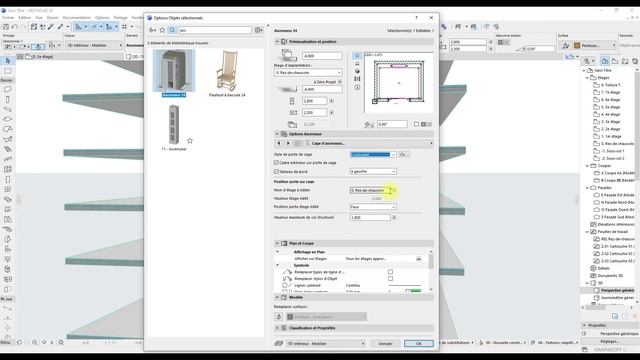Collapse the Plan et Coupe panel
The width and height of the screenshot is (640, 360).
(x=277, y=243)
